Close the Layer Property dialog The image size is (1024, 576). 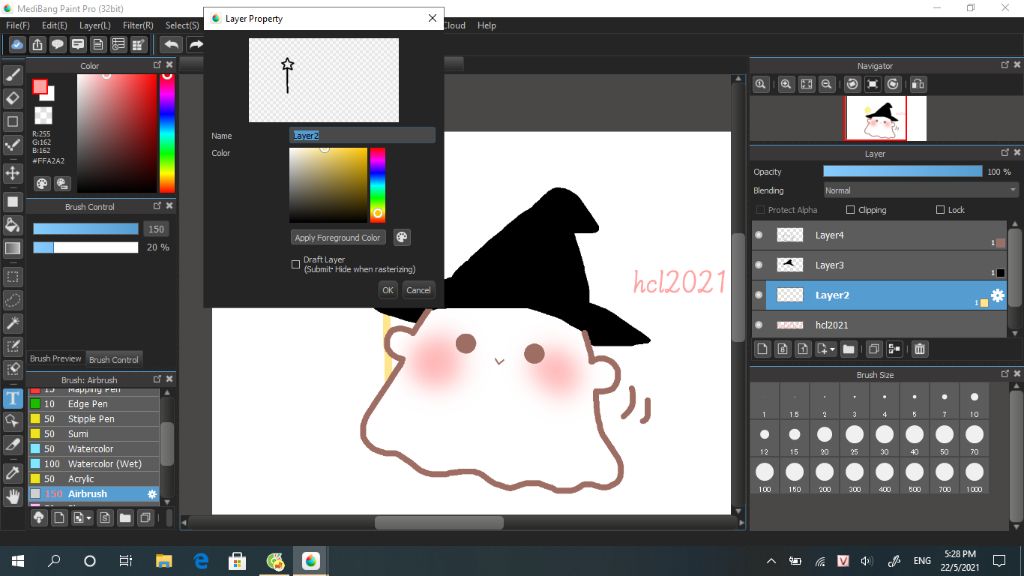pos(432,18)
